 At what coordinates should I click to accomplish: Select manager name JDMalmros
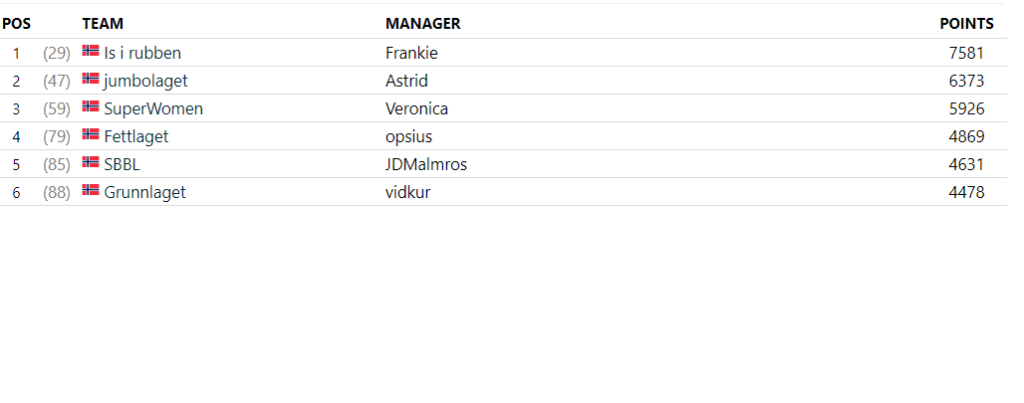pyautogui.click(x=426, y=165)
